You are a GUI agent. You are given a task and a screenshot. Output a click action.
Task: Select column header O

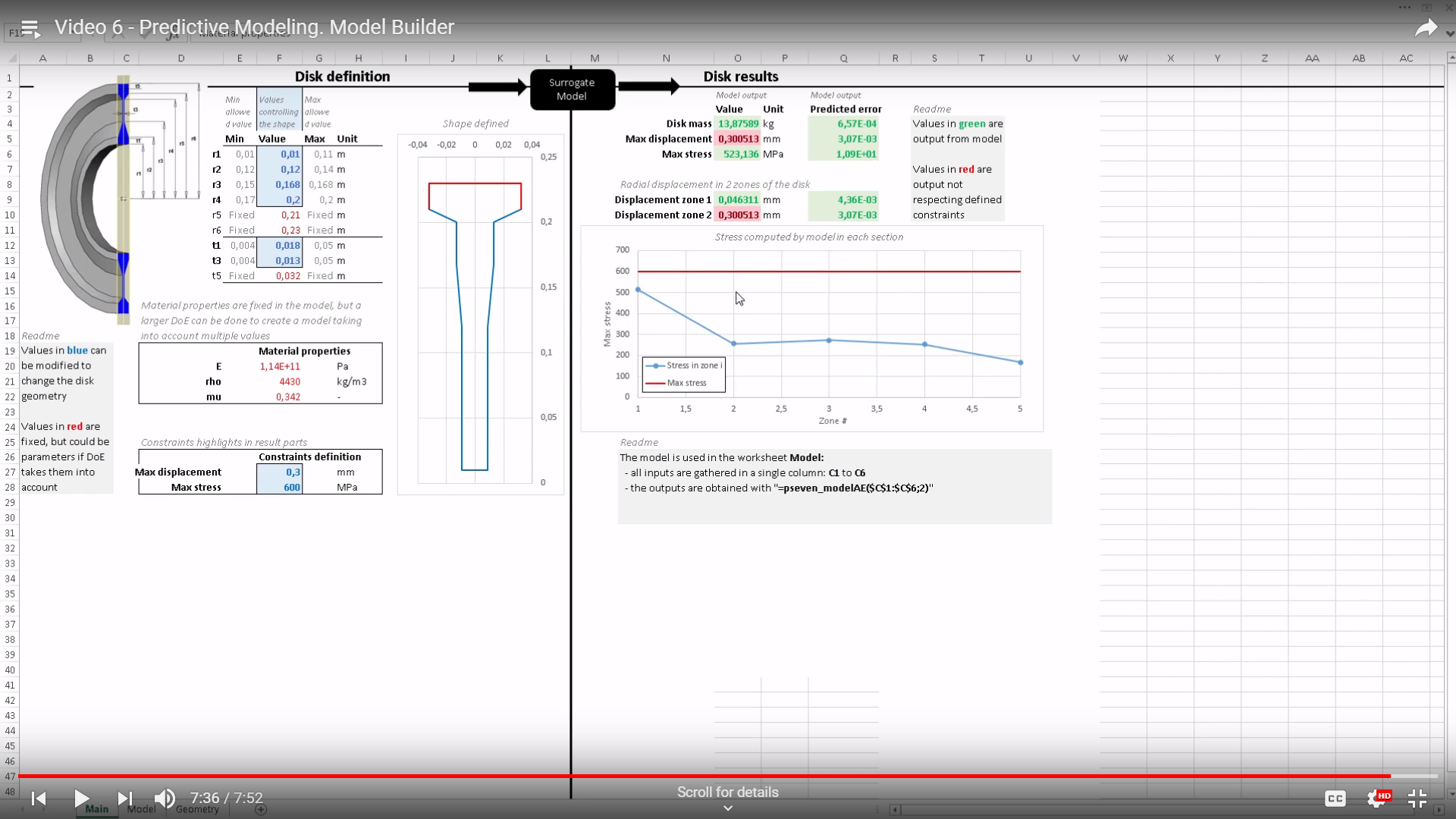click(x=737, y=58)
